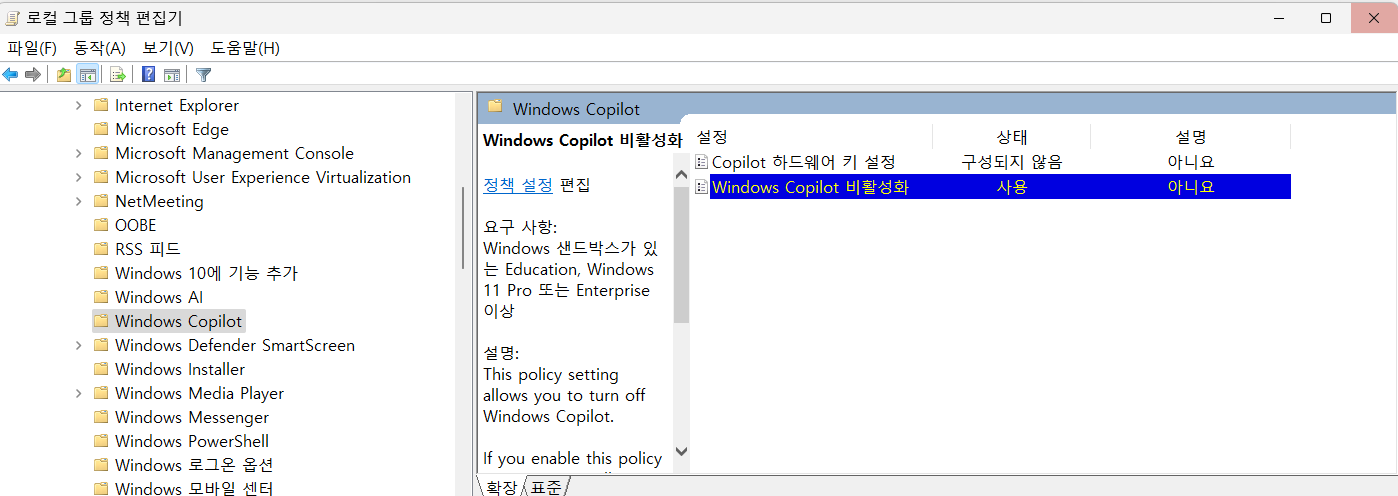Switch to the 확장 tab
Image resolution: width=1398 pixels, height=496 pixels.
pos(501,487)
